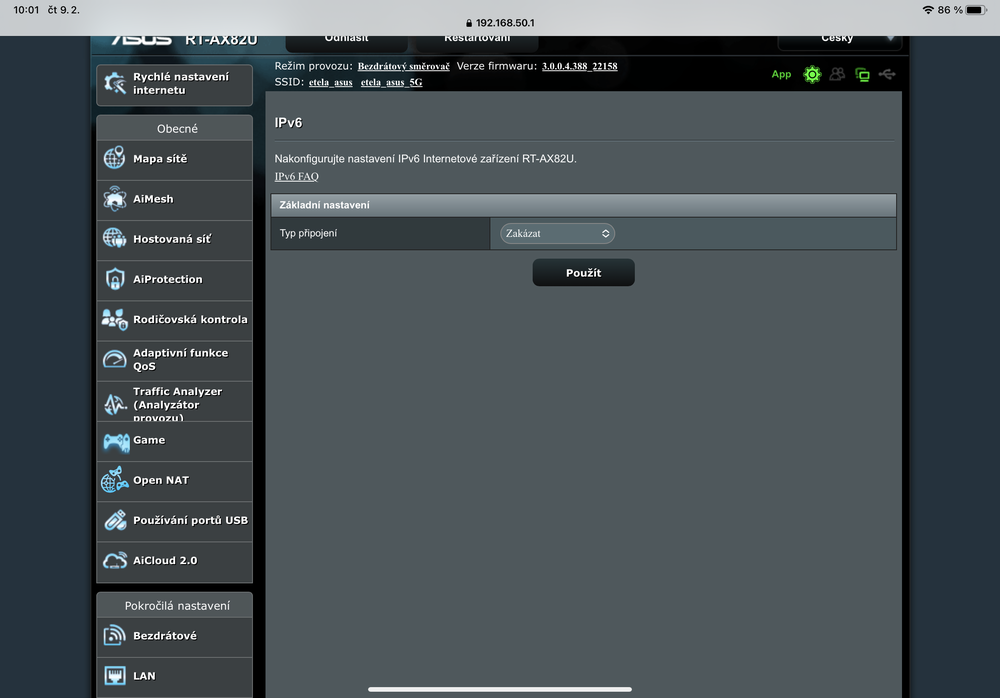Screen dimensions: 1000x698
Task: Click the etela_asus_5G SSID link
Action: point(391,82)
